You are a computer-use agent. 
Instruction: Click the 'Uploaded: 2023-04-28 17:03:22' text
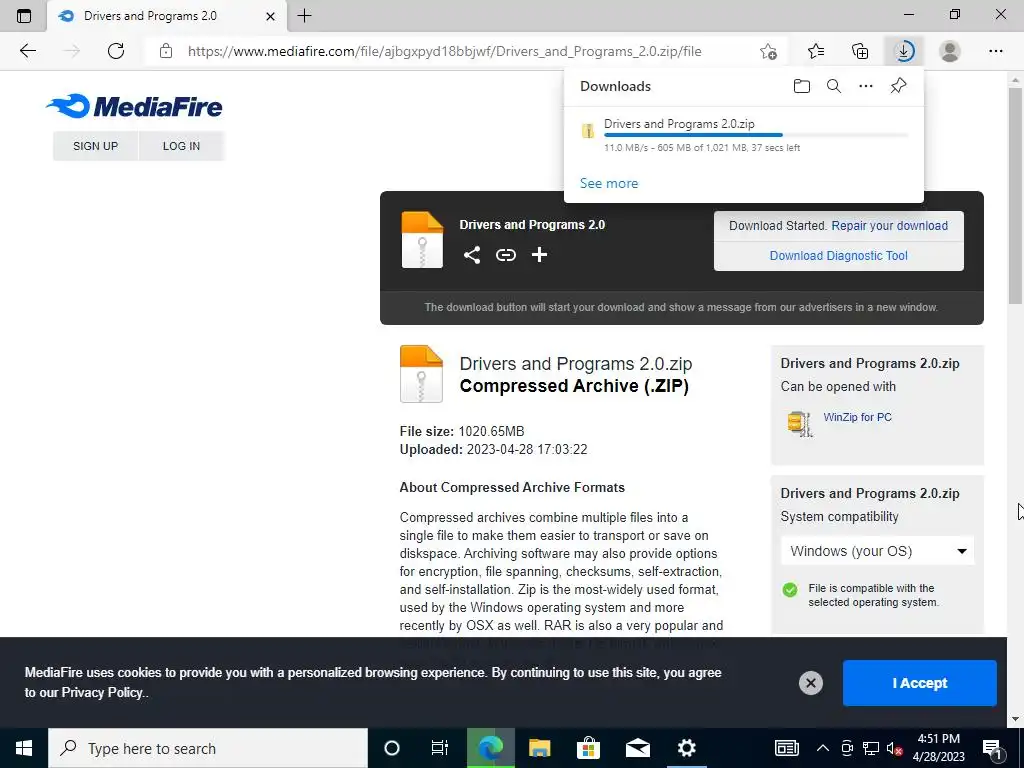pos(493,450)
